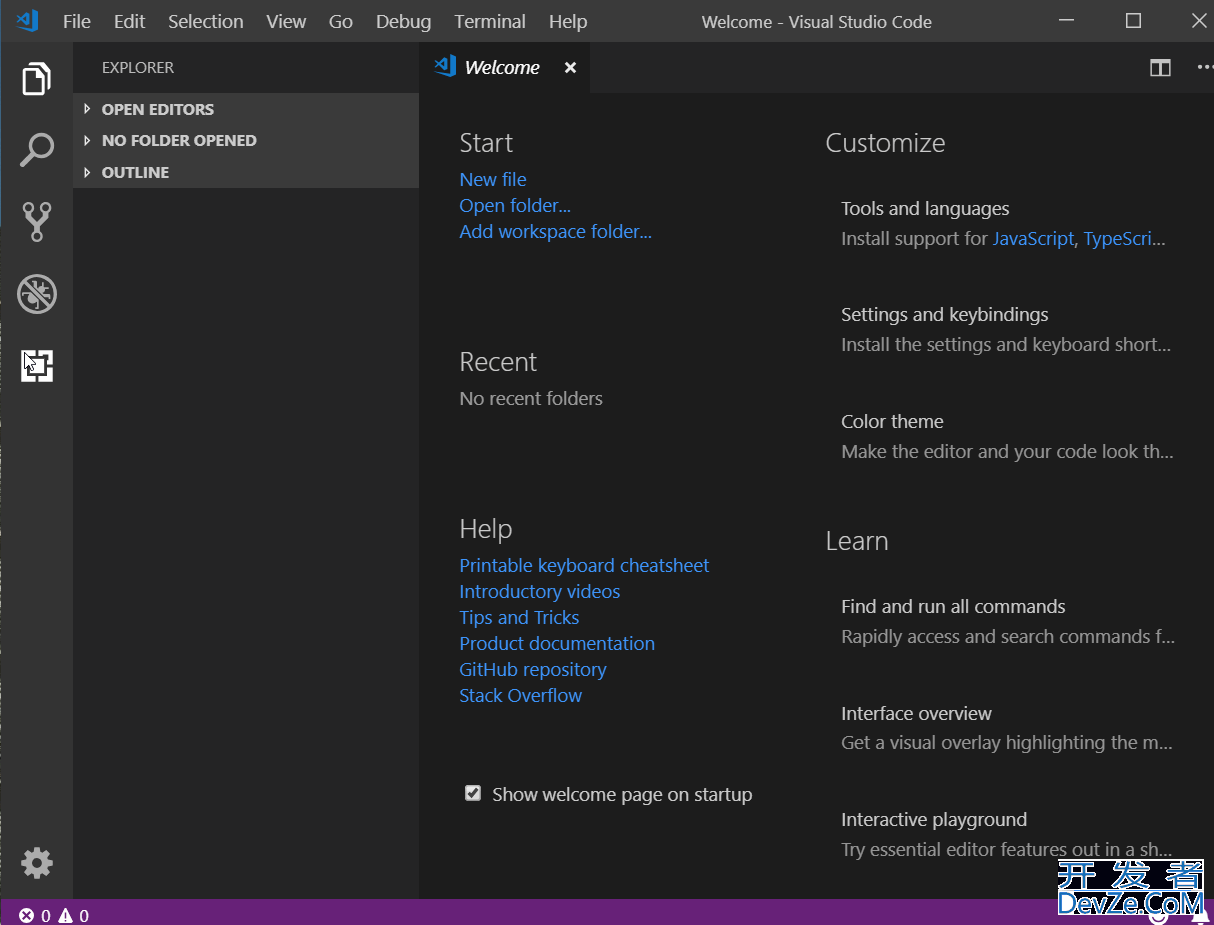This screenshot has height=925, width=1214.
Task: Click the Learn heading
Action: click(857, 541)
